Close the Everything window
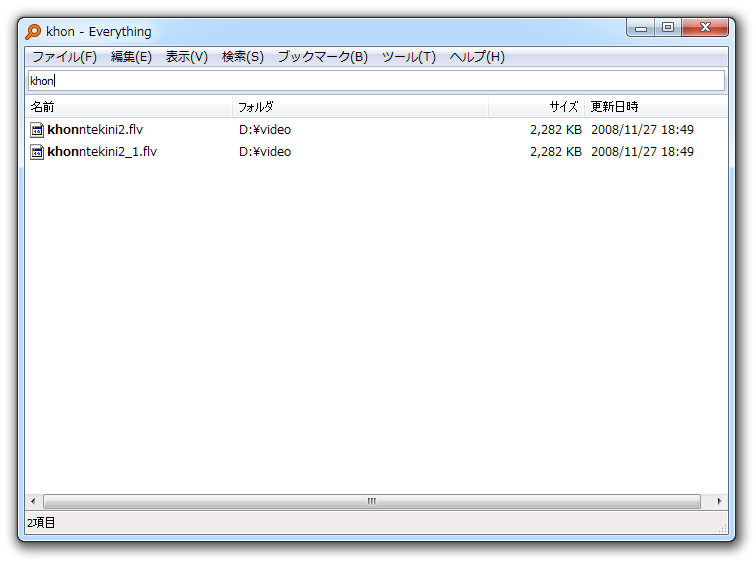 pos(705,28)
